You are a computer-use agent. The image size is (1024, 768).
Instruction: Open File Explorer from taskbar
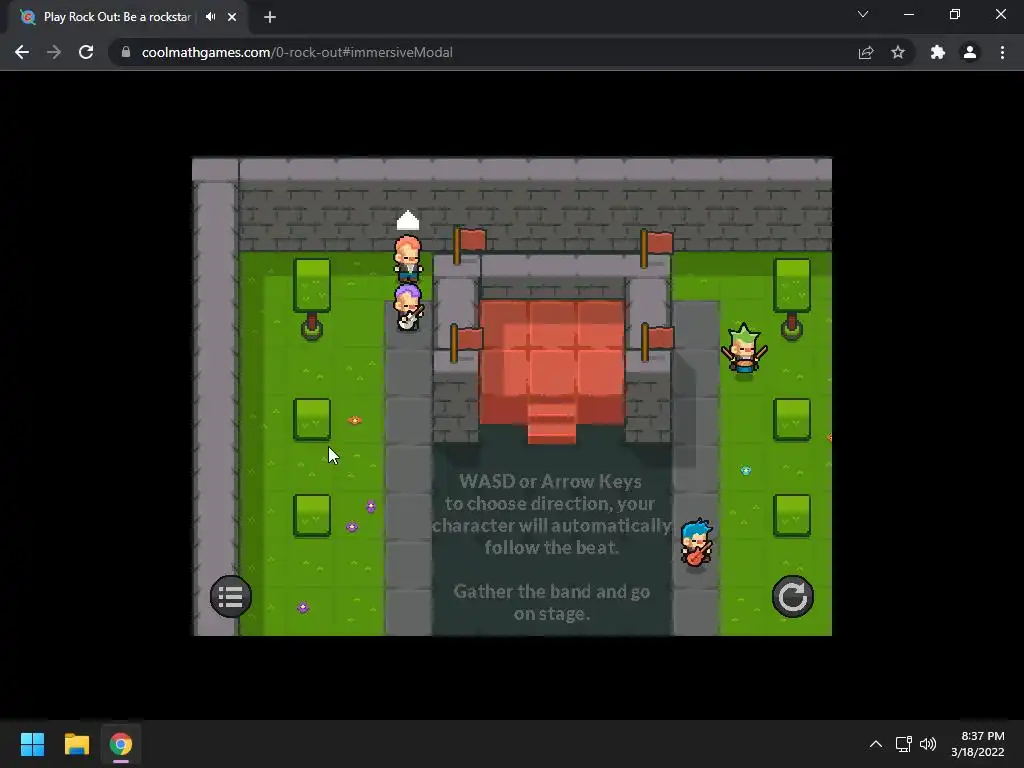point(76,744)
